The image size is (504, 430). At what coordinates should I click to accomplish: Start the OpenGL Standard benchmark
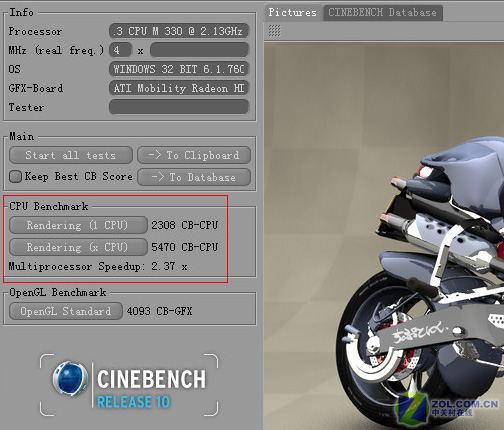[66, 311]
